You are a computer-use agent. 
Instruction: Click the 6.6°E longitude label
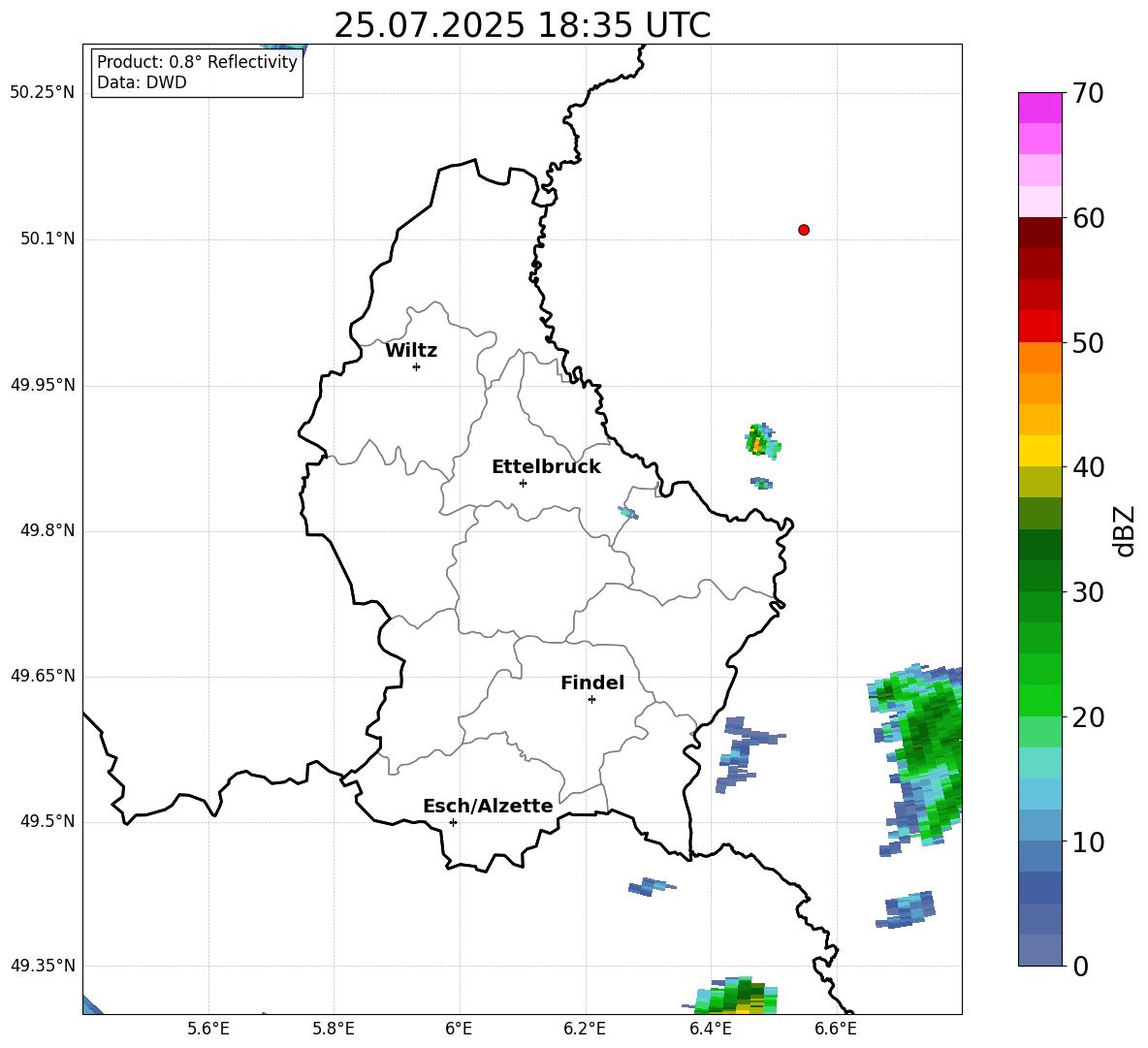coord(836,1029)
